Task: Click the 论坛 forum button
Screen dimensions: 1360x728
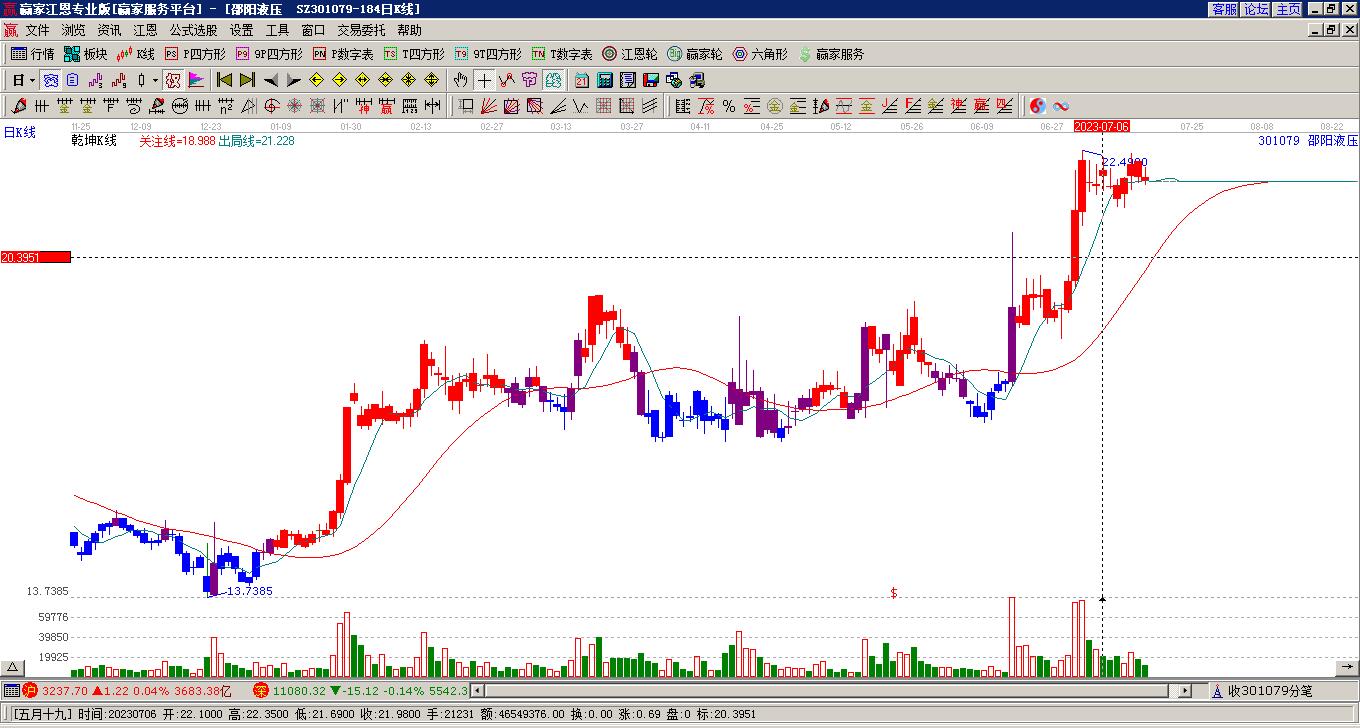Action: [x=1256, y=9]
